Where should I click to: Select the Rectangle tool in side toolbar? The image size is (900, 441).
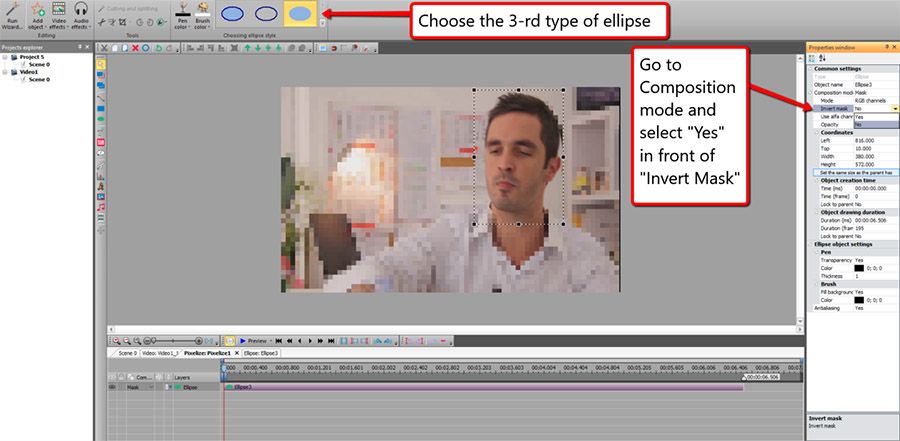tap(101, 108)
